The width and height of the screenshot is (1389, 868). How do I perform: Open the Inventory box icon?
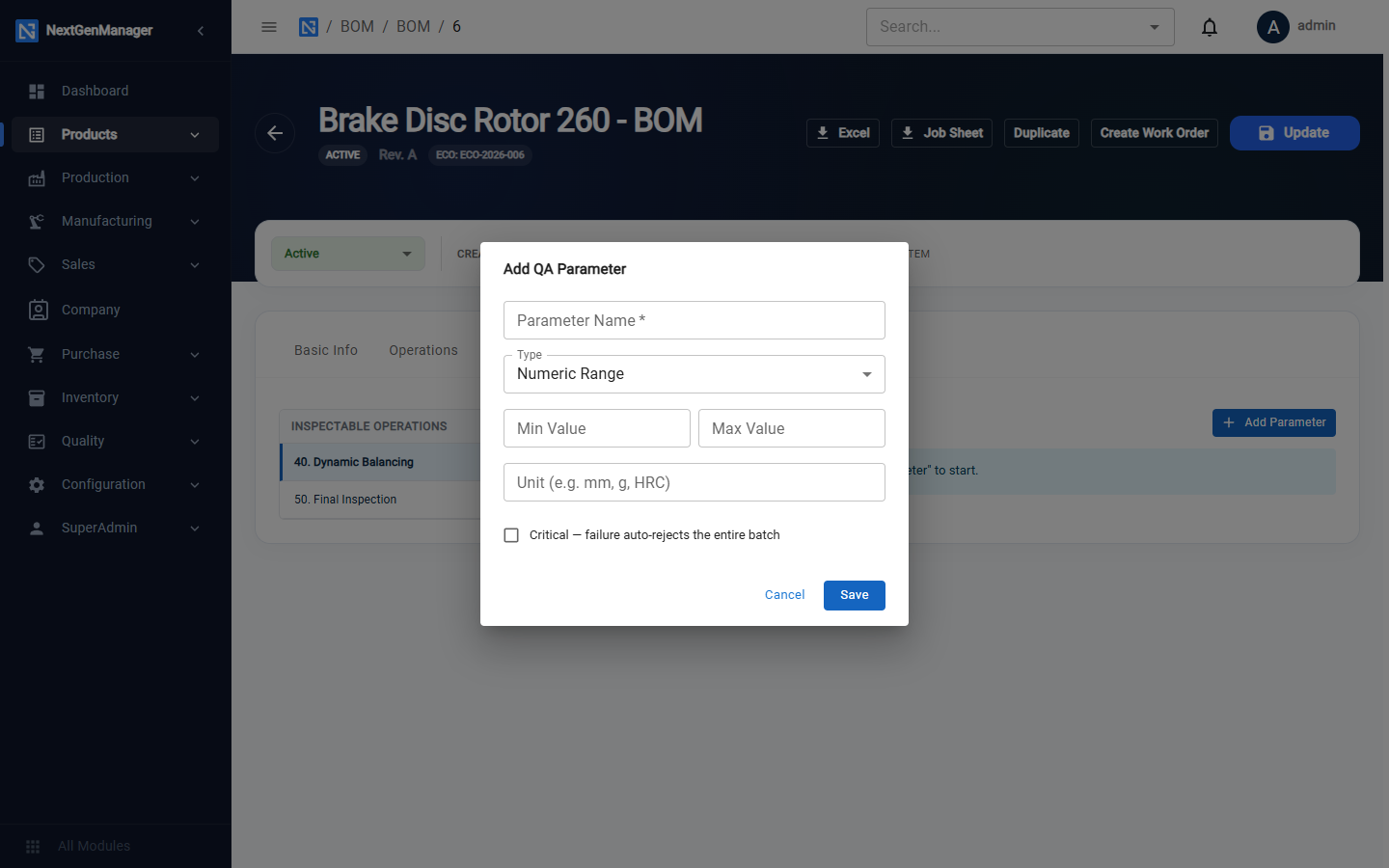pyautogui.click(x=37, y=397)
